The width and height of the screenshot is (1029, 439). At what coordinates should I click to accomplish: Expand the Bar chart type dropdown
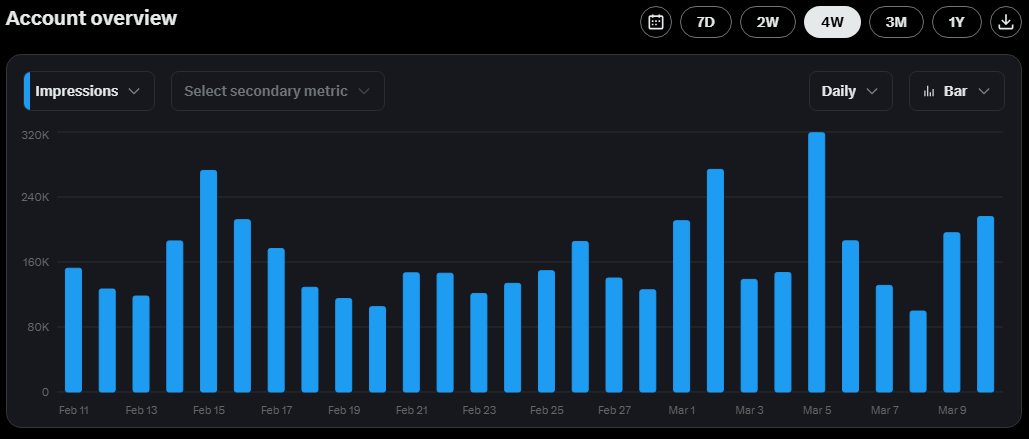956,91
